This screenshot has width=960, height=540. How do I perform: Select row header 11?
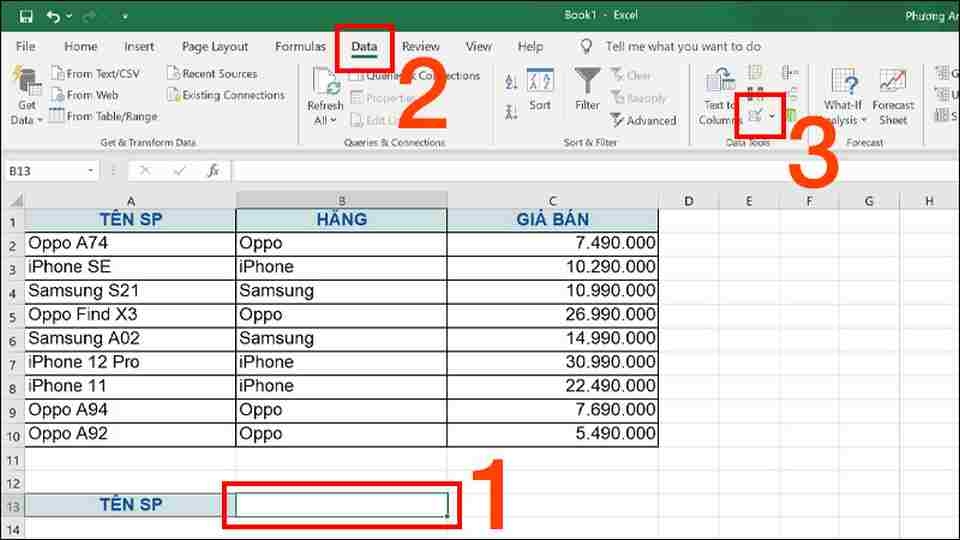(x=12, y=460)
